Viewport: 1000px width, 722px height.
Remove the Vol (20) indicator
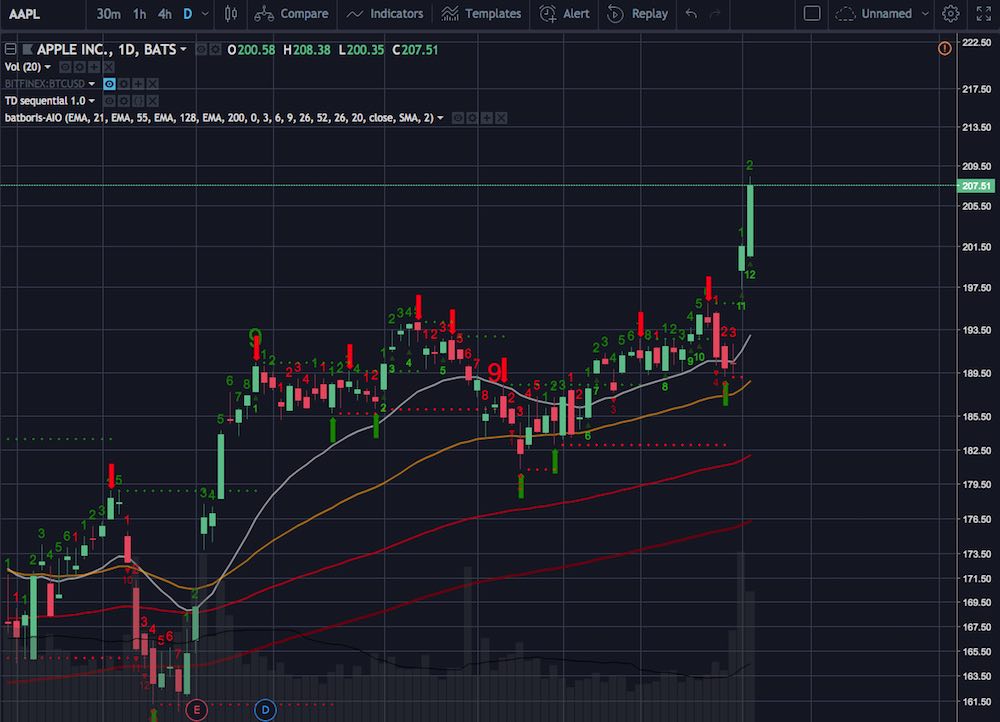108,67
